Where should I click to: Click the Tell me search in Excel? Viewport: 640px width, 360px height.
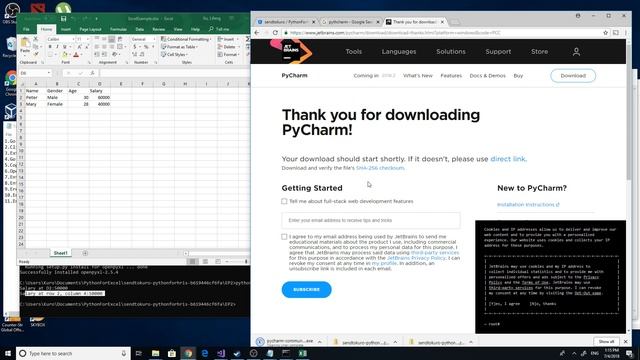(219, 29)
